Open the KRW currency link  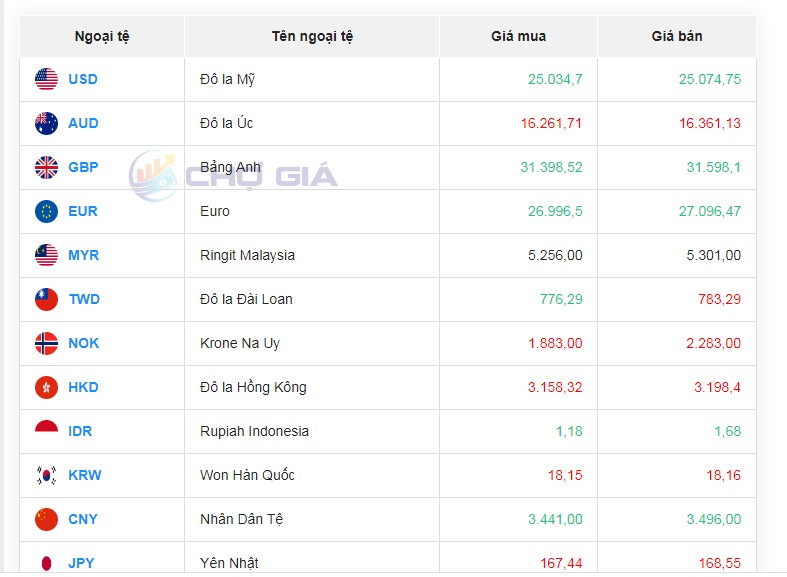[85, 475]
